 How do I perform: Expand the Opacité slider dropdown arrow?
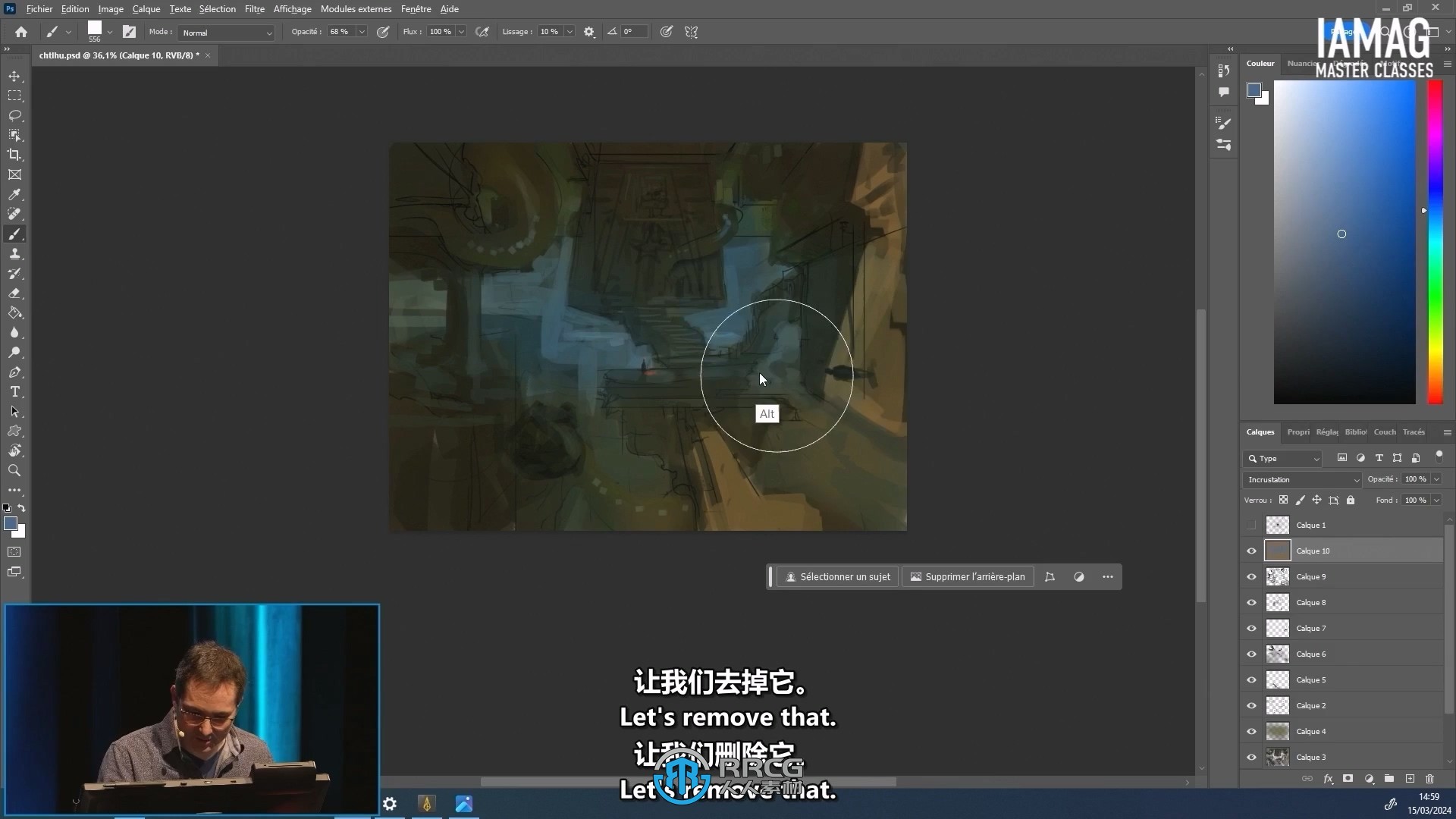click(x=362, y=32)
